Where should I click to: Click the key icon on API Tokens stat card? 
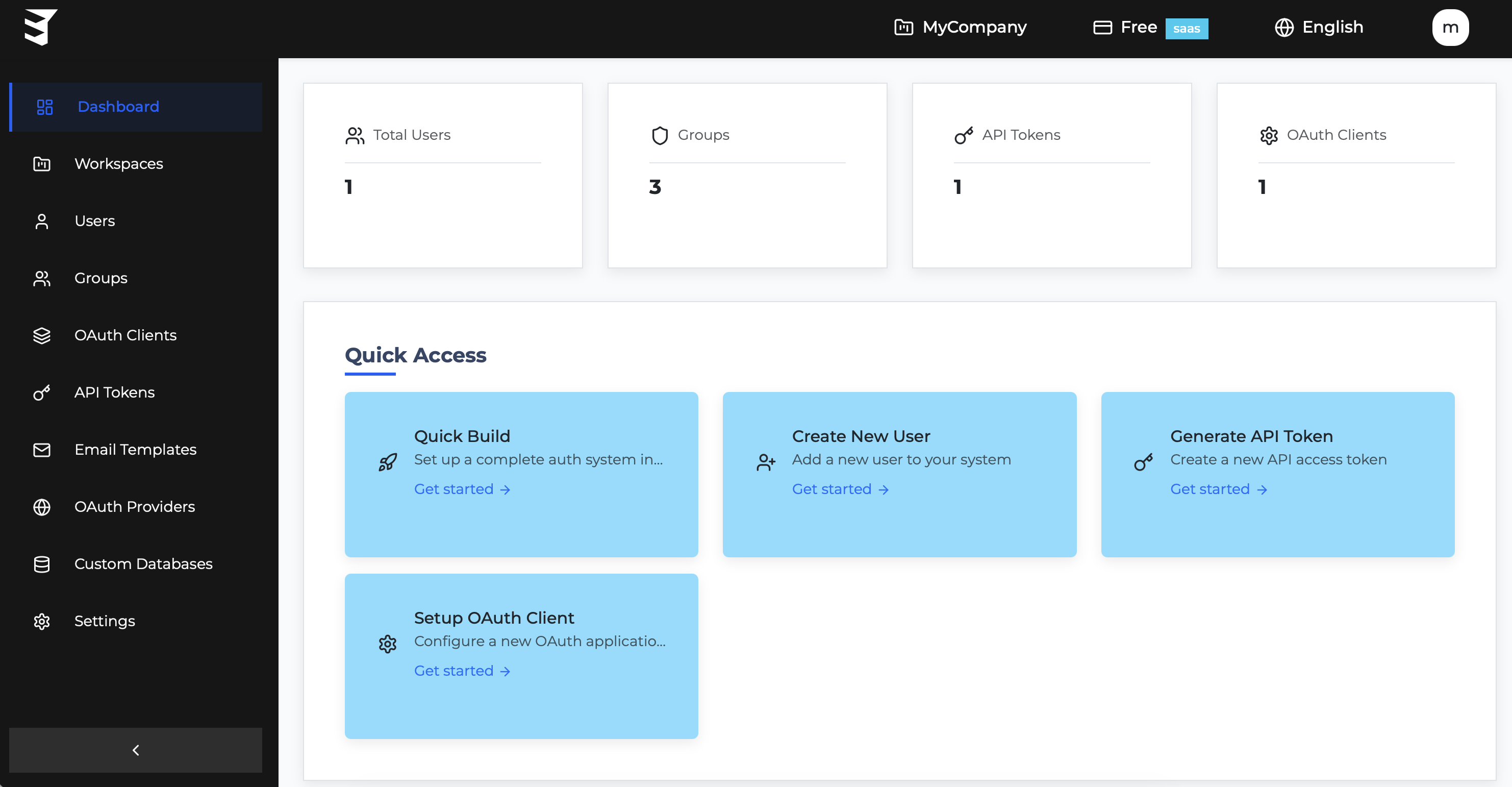(964, 136)
